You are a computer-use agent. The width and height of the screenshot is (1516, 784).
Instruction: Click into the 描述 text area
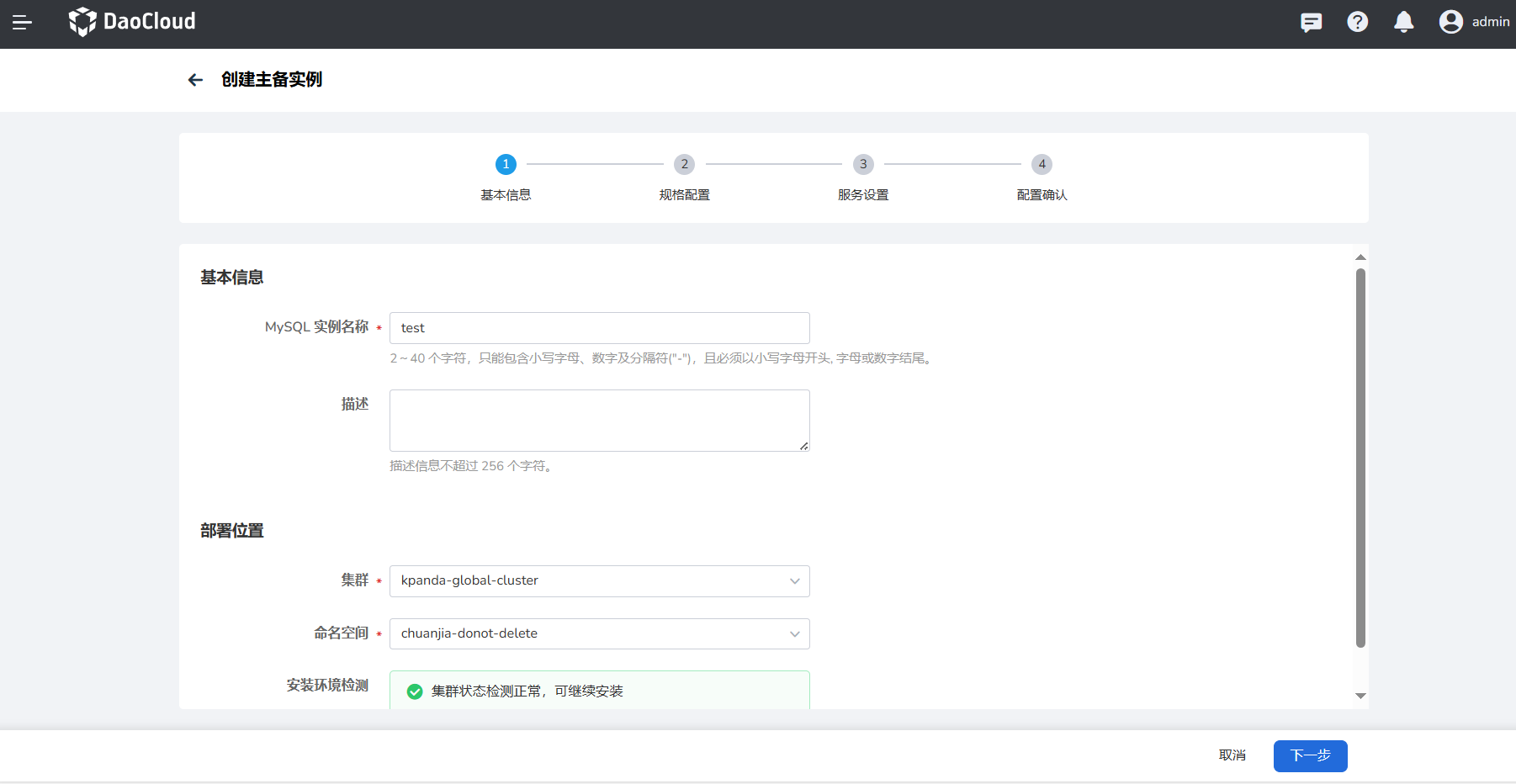[599, 421]
